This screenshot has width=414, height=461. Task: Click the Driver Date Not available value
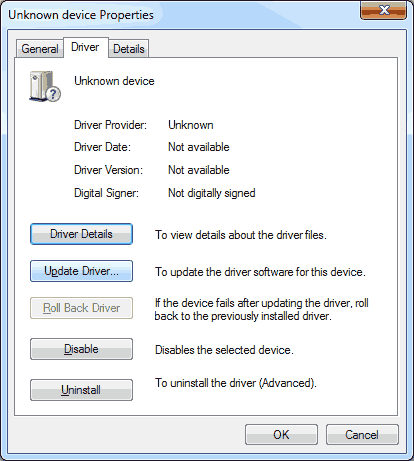199,147
